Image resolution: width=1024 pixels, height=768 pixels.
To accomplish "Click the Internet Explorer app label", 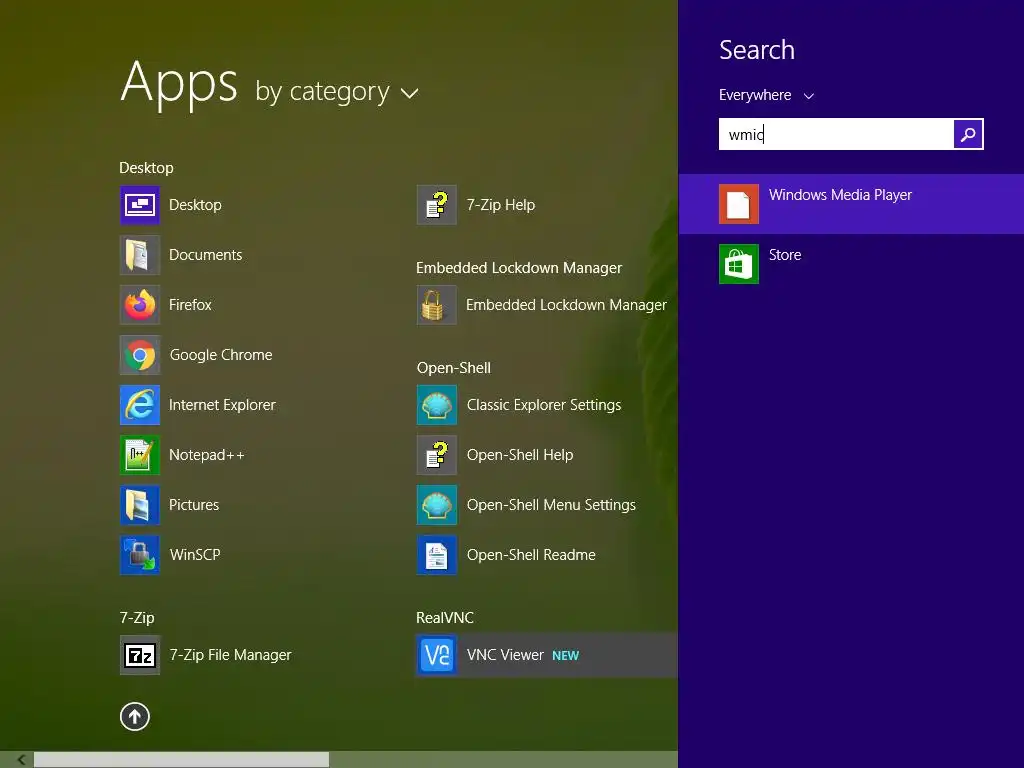I will pos(222,405).
